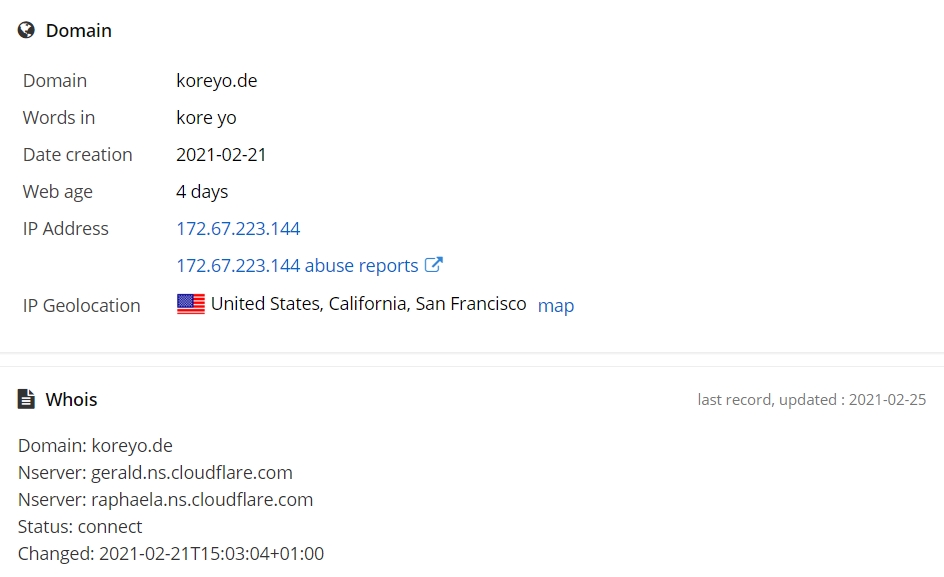The height and width of the screenshot is (577, 944).
Task: Click the Domain section heading
Action: pos(79,30)
